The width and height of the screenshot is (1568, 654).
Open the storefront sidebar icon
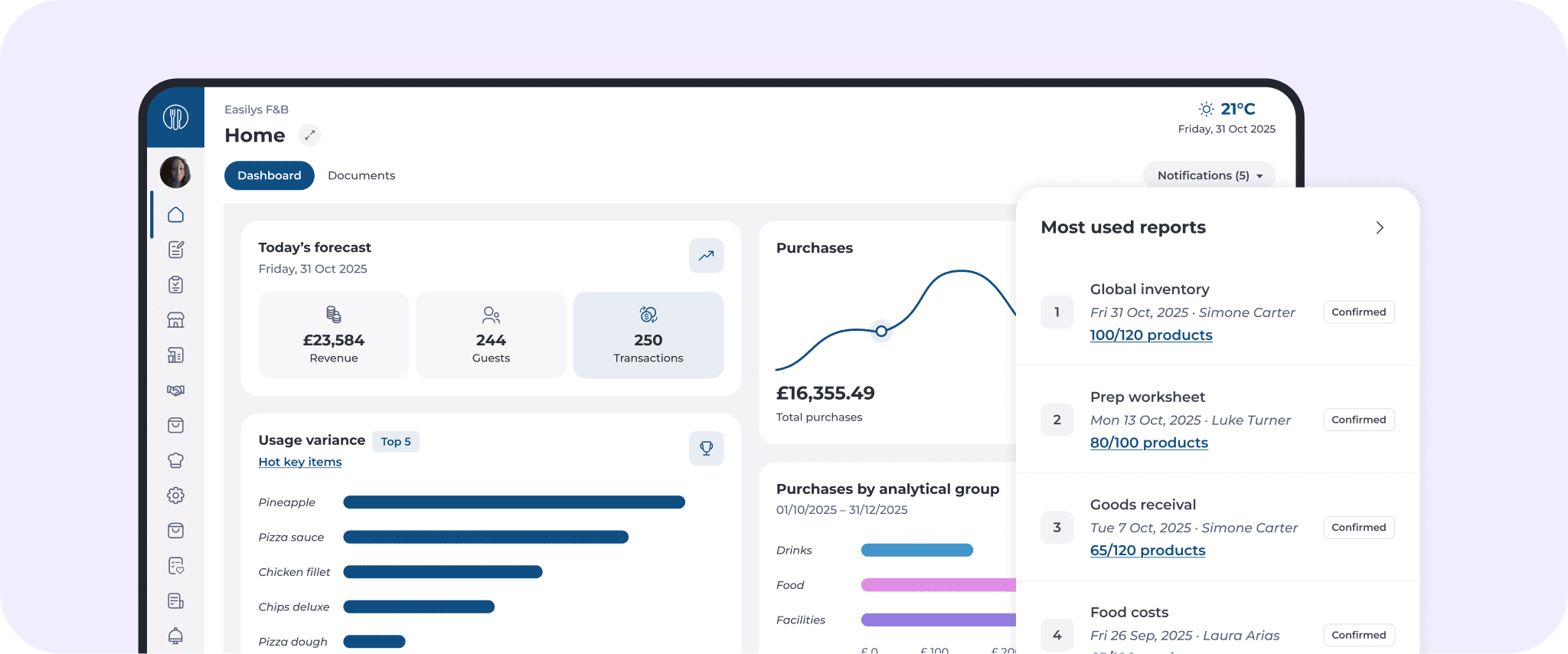pyautogui.click(x=175, y=320)
